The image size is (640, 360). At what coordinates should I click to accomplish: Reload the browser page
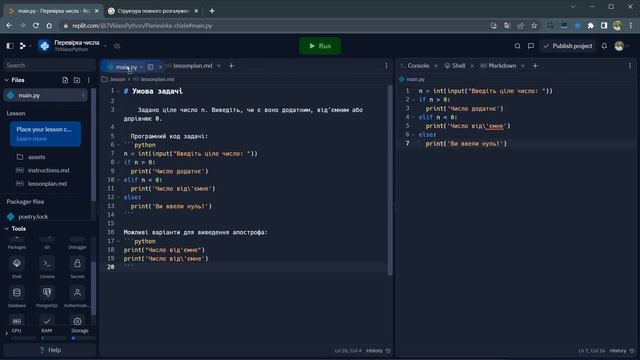coord(36,25)
